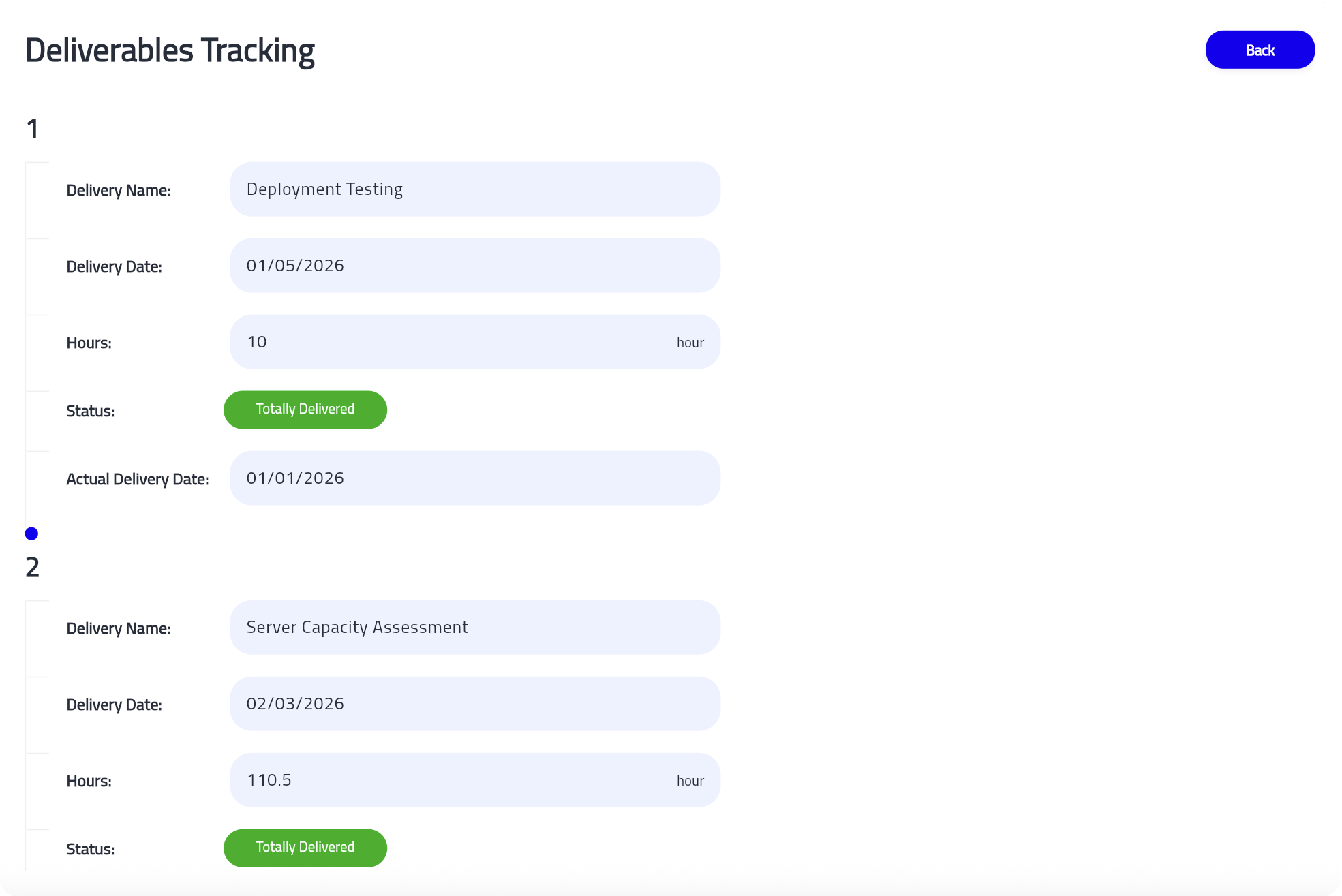Click the Actual Delivery Date label
The height and width of the screenshot is (896, 1342).
coord(137,479)
